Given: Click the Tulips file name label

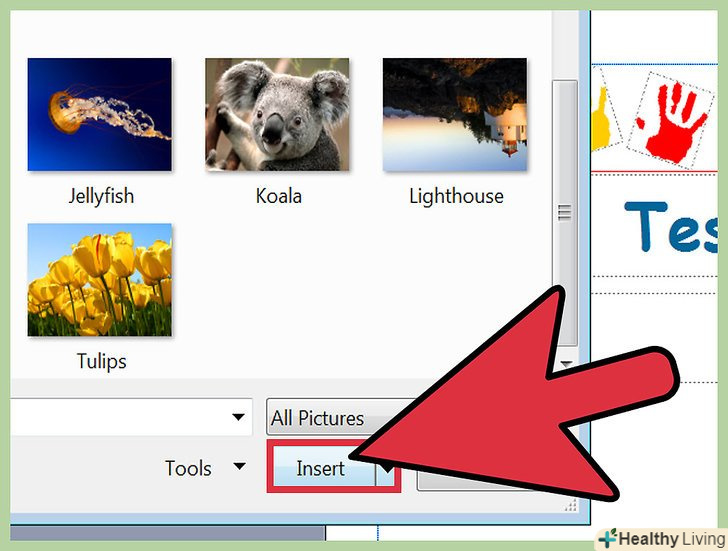Looking at the screenshot, I should pos(101,361).
